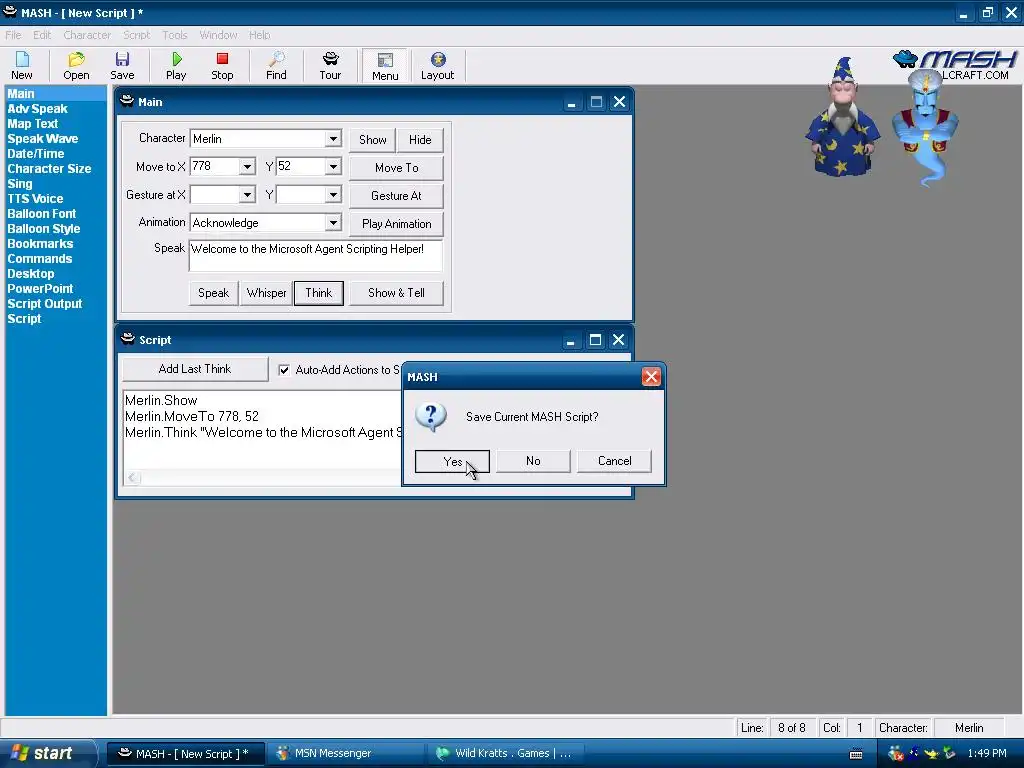Close the MASH save dialog with the red X
This screenshot has height=768, width=1024.
click(x=650, y=376)
